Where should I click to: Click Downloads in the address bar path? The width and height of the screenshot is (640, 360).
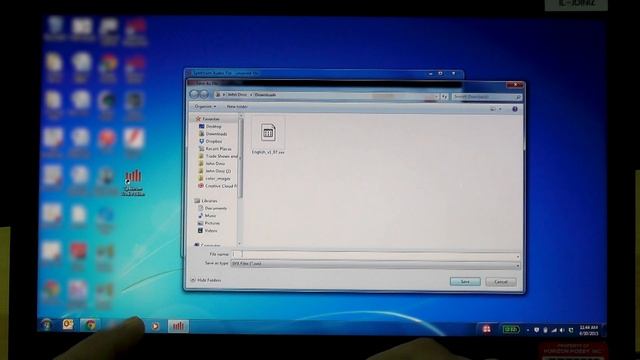click(265, 95)
